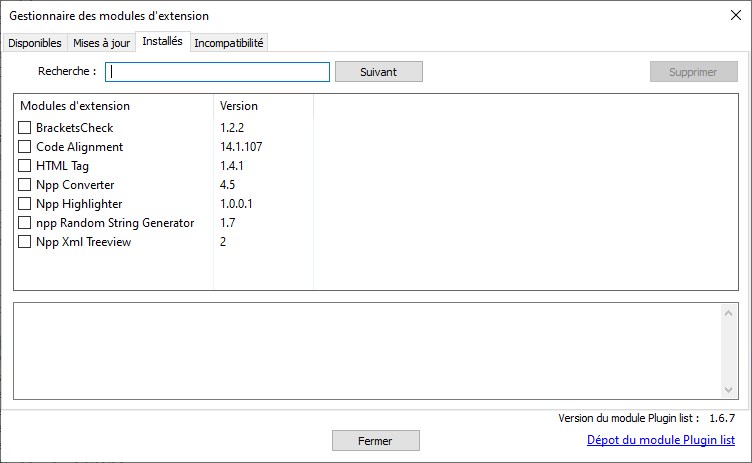752x463 pixels.
Task: Go to the Incompatibilité tab
Action: [229, 43]
